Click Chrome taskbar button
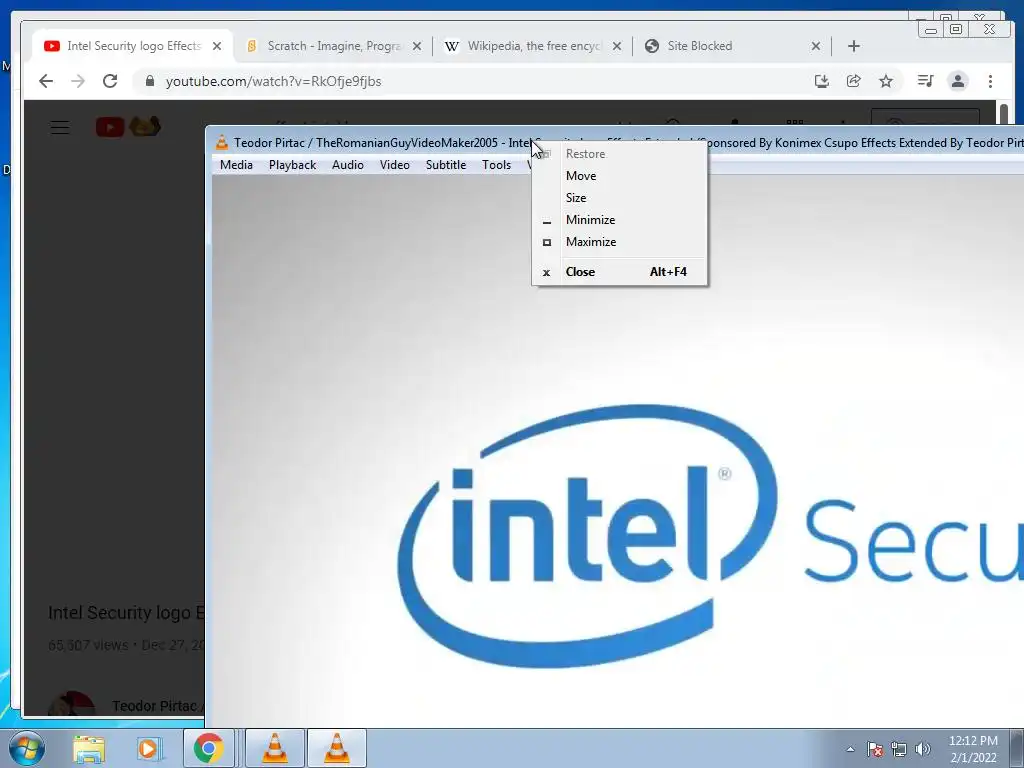Viewport: 1024px width, 768px height. [x=208, y=748]
